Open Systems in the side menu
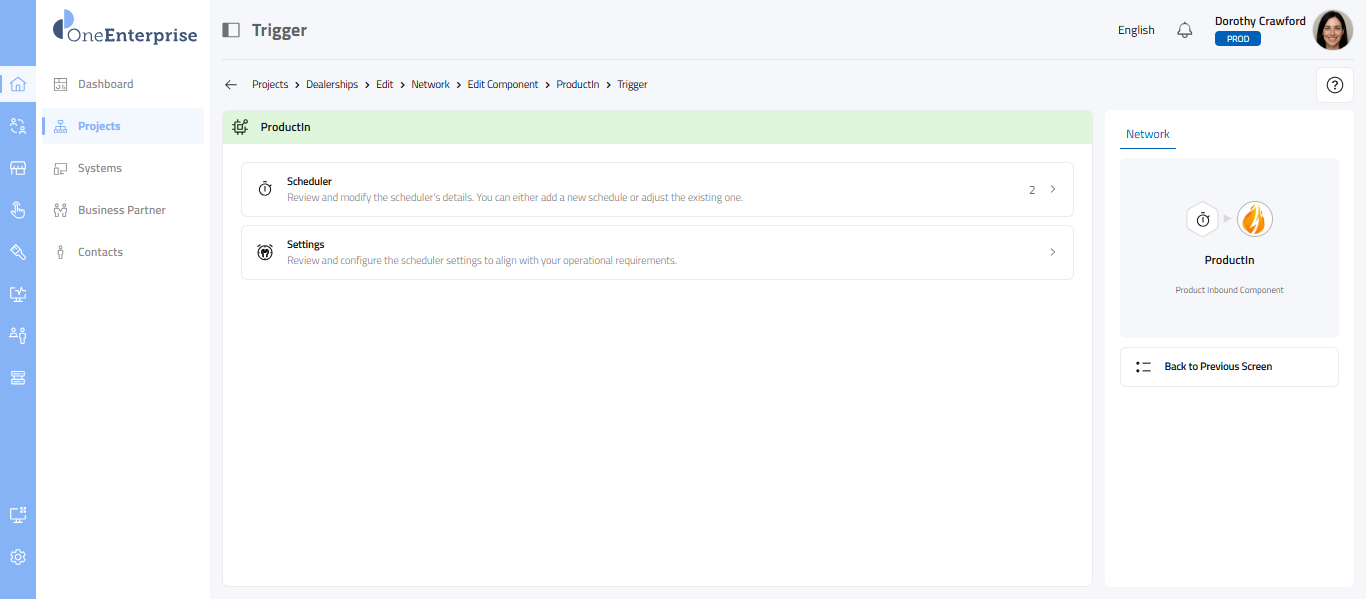 point(100,168)
